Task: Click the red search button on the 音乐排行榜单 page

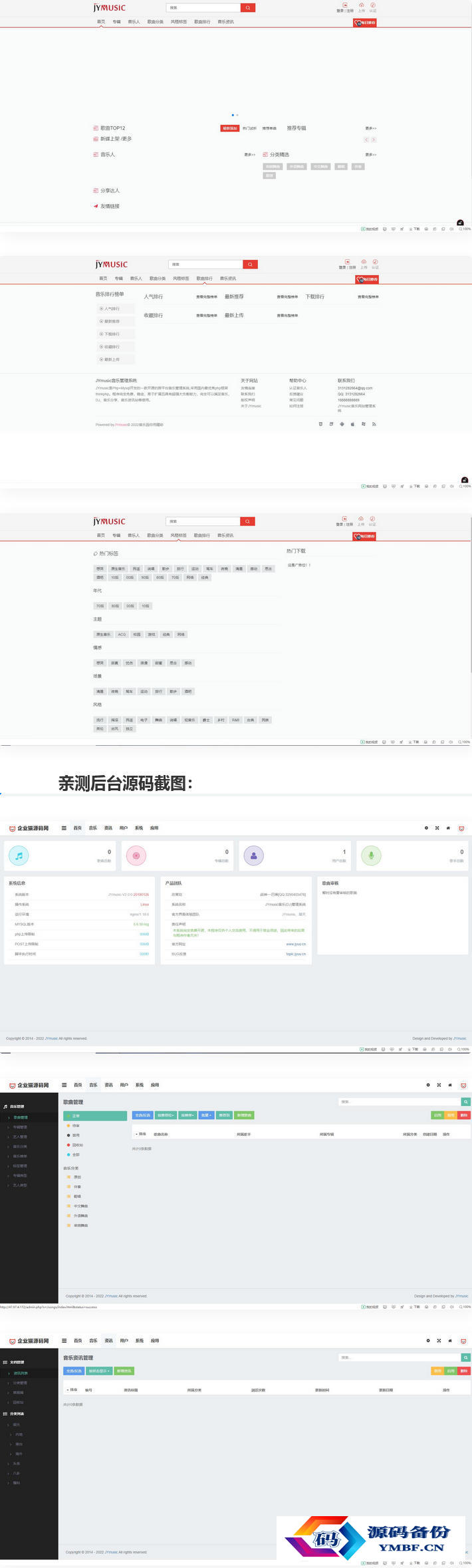Action: (250, 264)
